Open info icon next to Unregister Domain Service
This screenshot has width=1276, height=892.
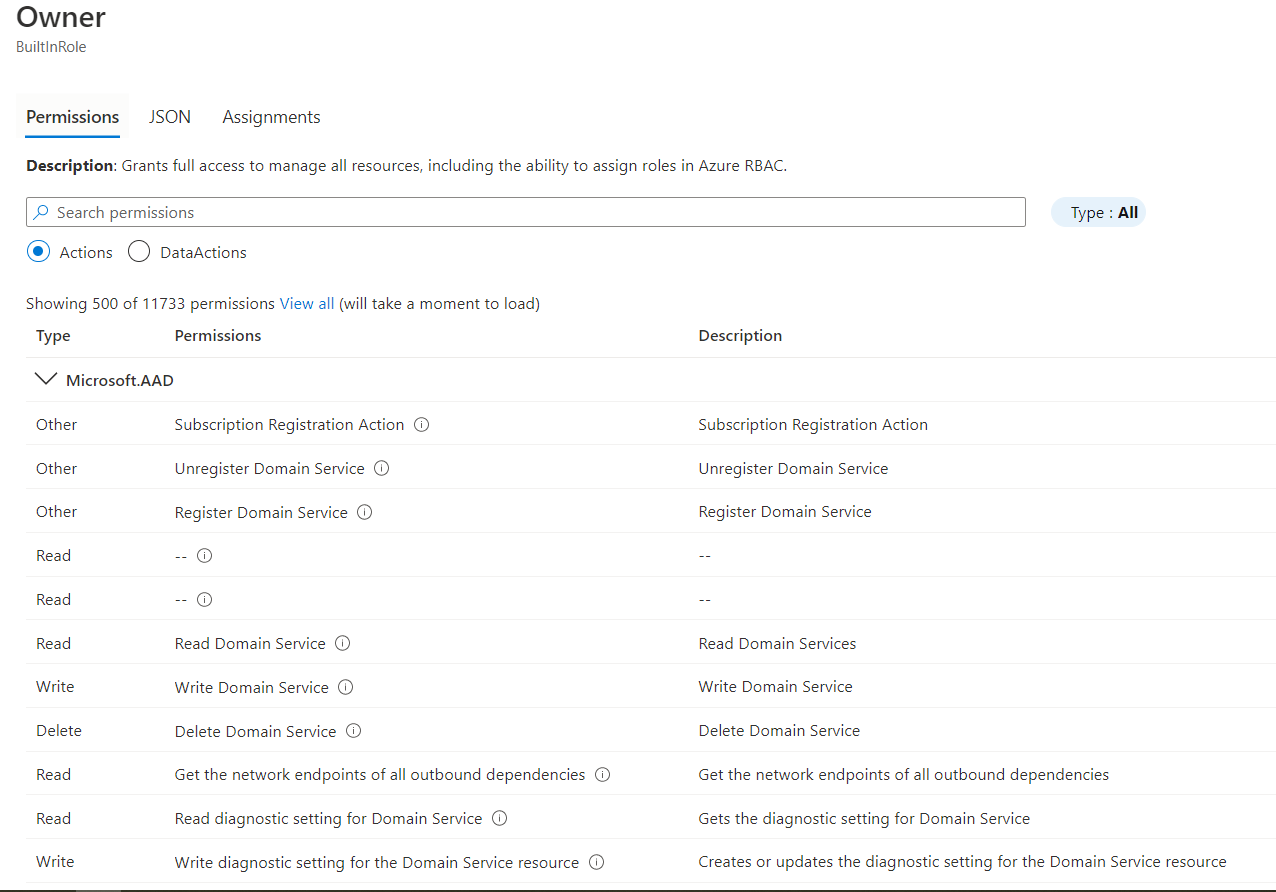pyautogui.click(x=382, y=468)
